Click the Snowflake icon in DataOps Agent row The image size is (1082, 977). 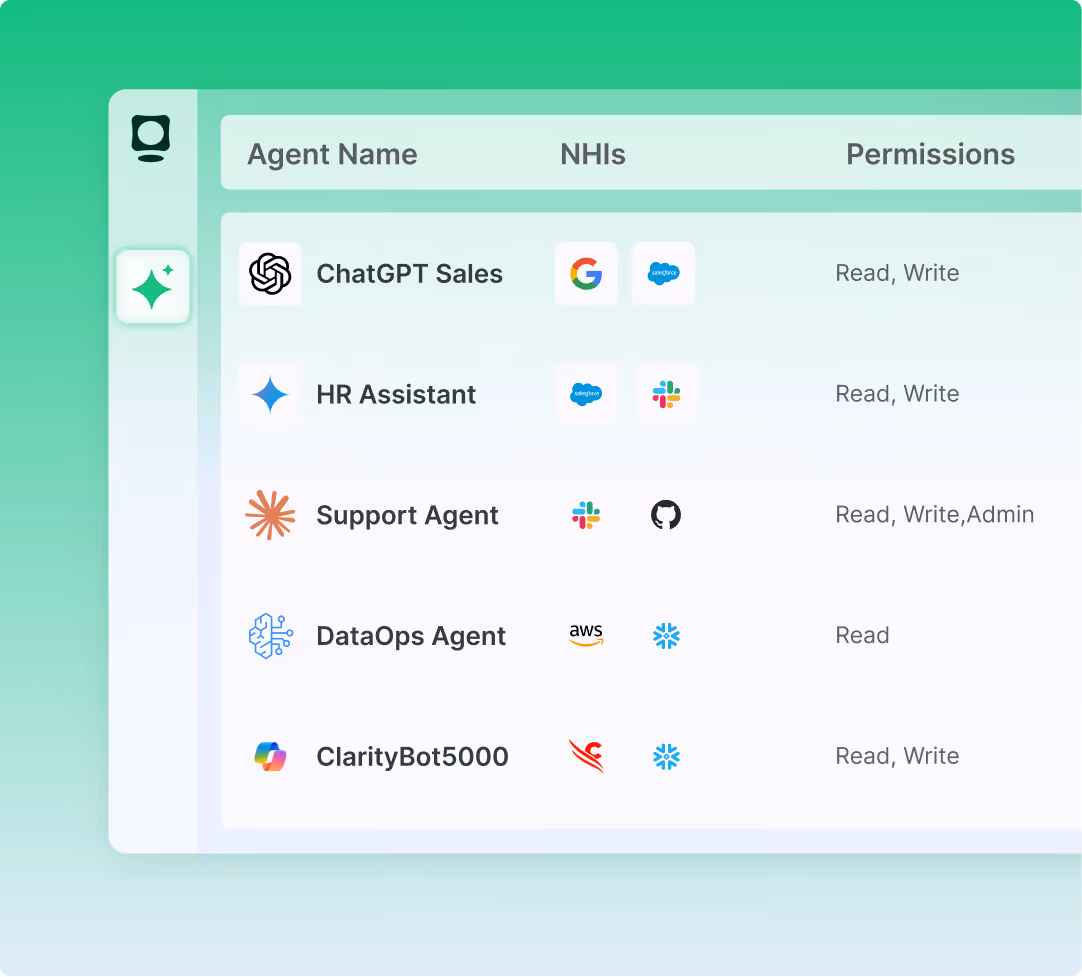click(x=666, y=635)
